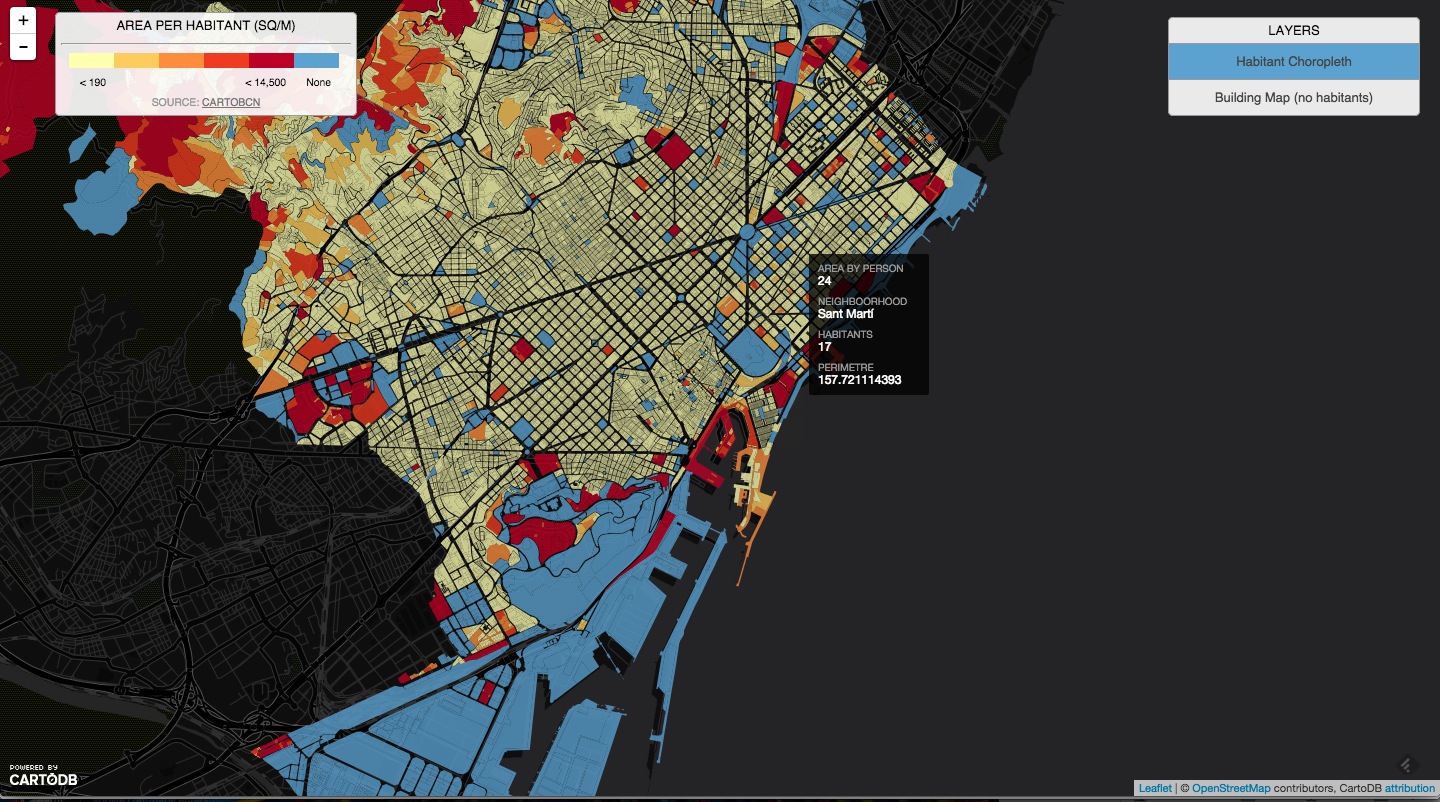Click the LAYERS panel header
This screenshot has width=1440, height=802.
click(x=1293, y=31)
